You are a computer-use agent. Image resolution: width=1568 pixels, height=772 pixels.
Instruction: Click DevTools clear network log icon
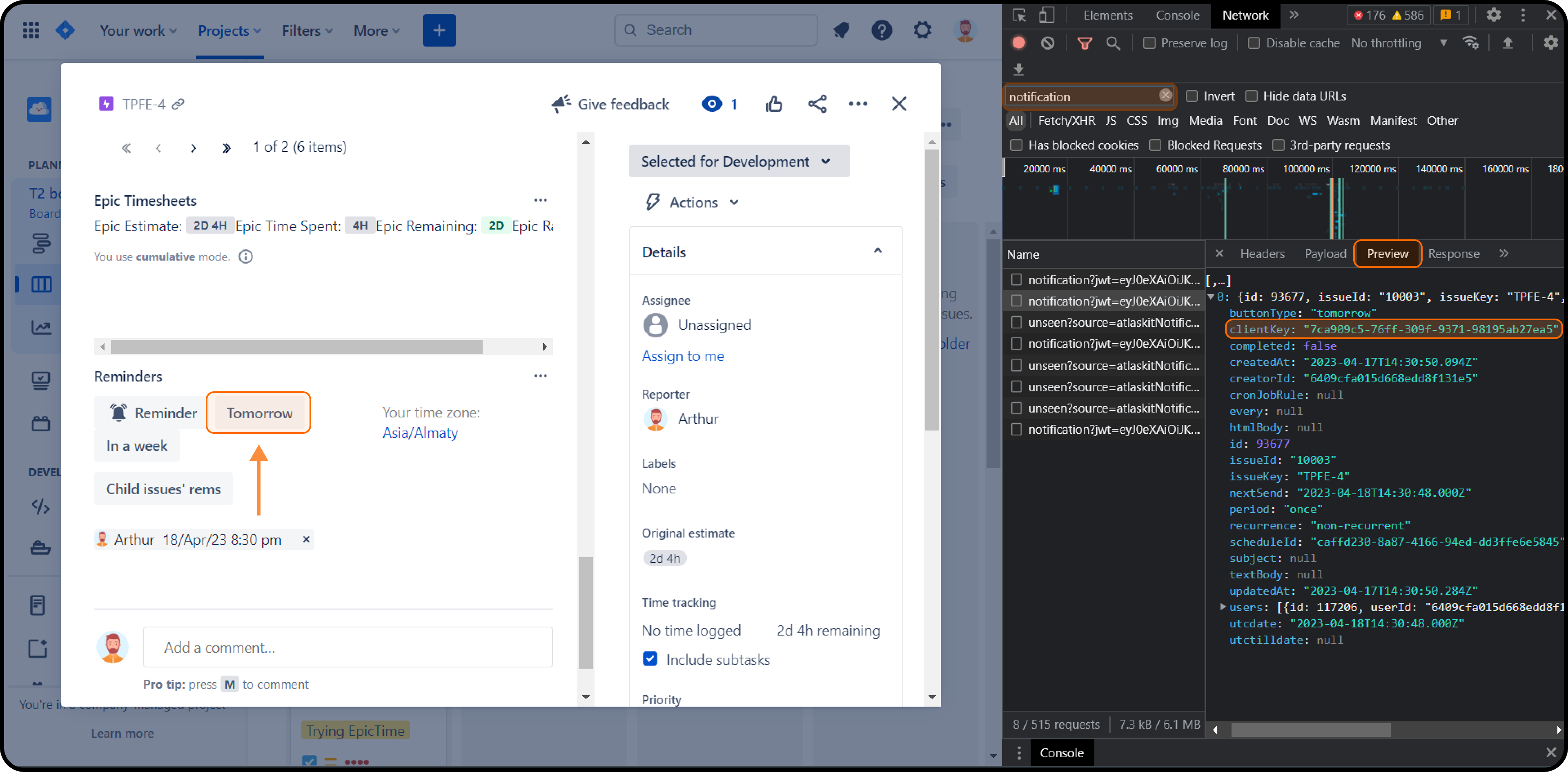1047,43
